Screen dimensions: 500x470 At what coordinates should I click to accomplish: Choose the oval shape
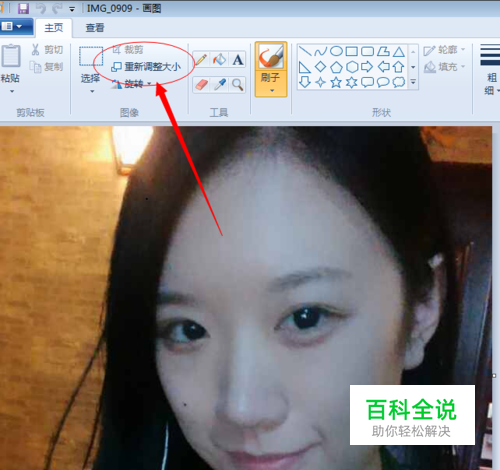336,51
